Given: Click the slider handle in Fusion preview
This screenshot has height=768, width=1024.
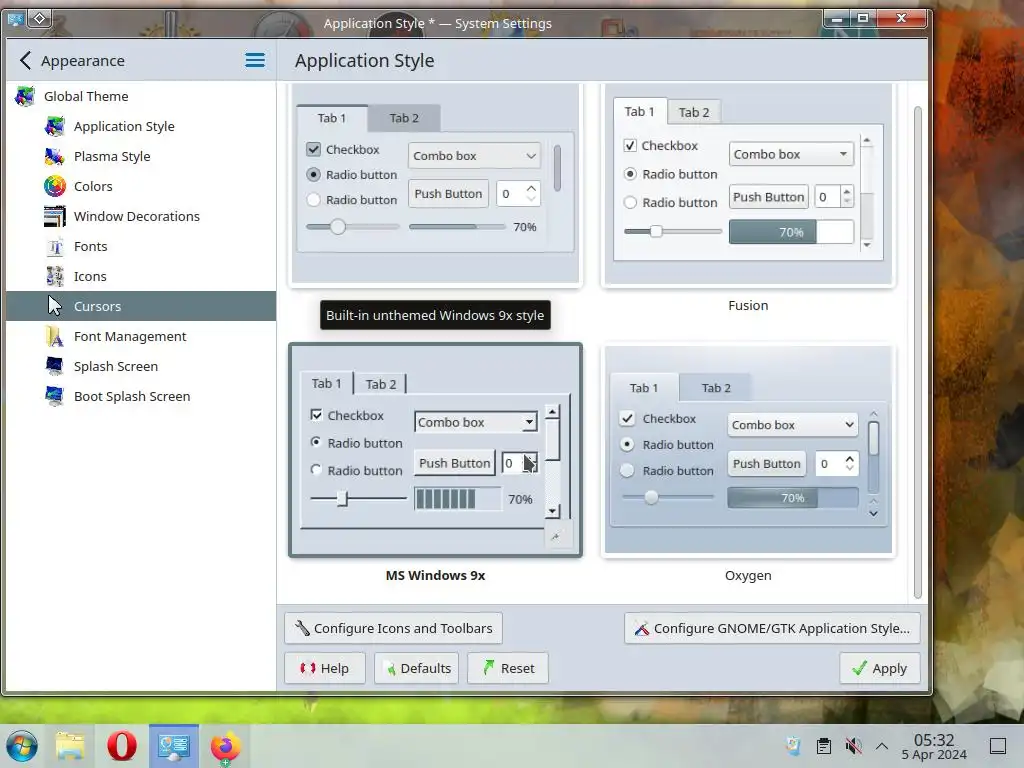Looking at the screenshot, I should [656, 231].
